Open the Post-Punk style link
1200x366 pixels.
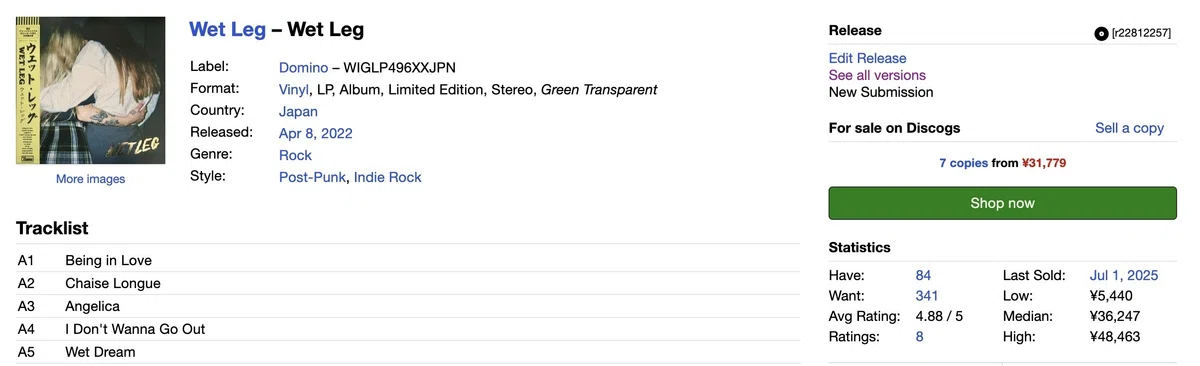pos(312,178)
